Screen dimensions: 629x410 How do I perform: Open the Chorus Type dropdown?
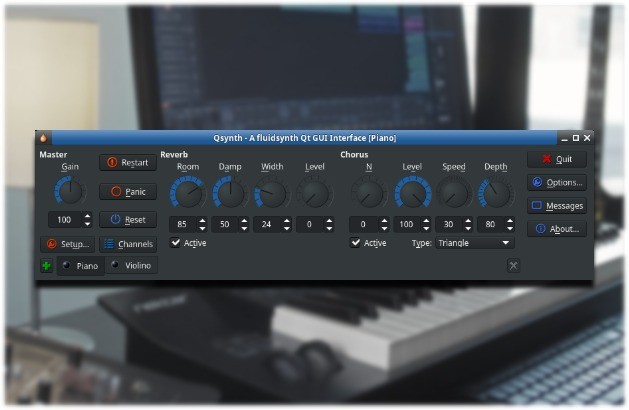(x=475, y=243)
